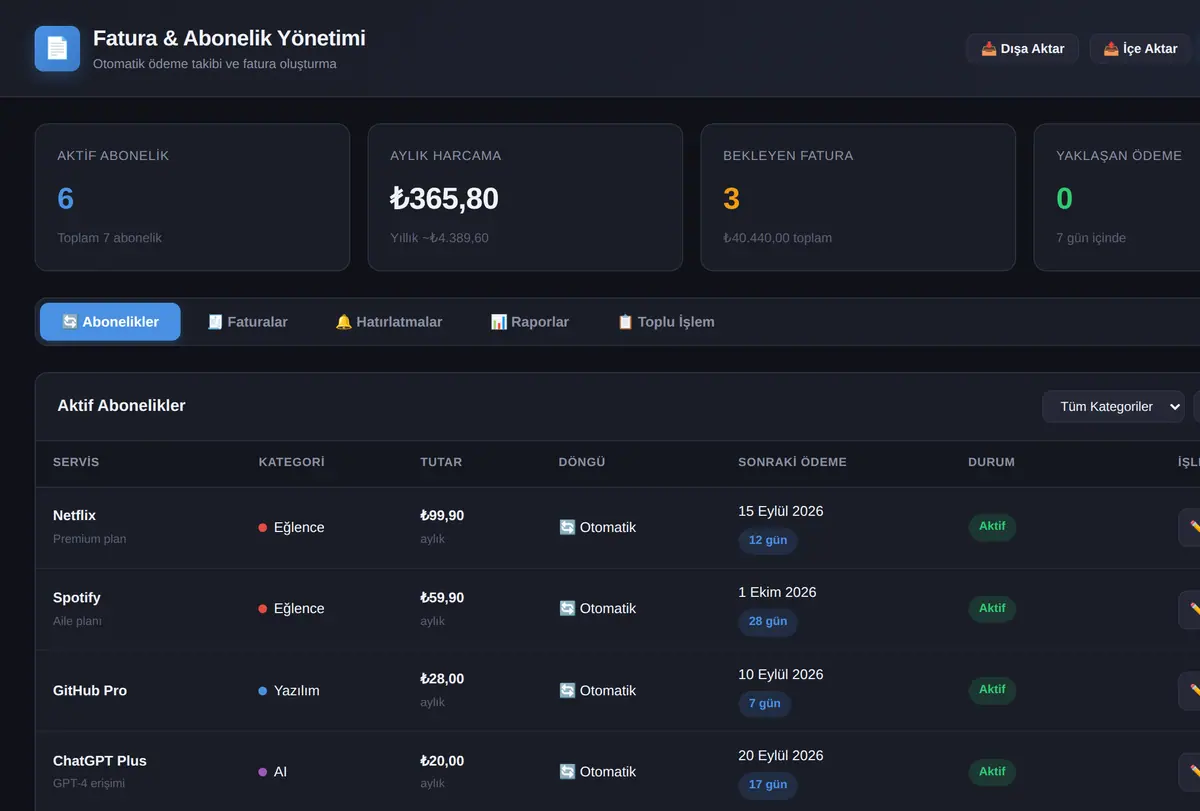Select the Toplu İşlem tab
Screen dimensions: 1200x811
tap(666, 322)
